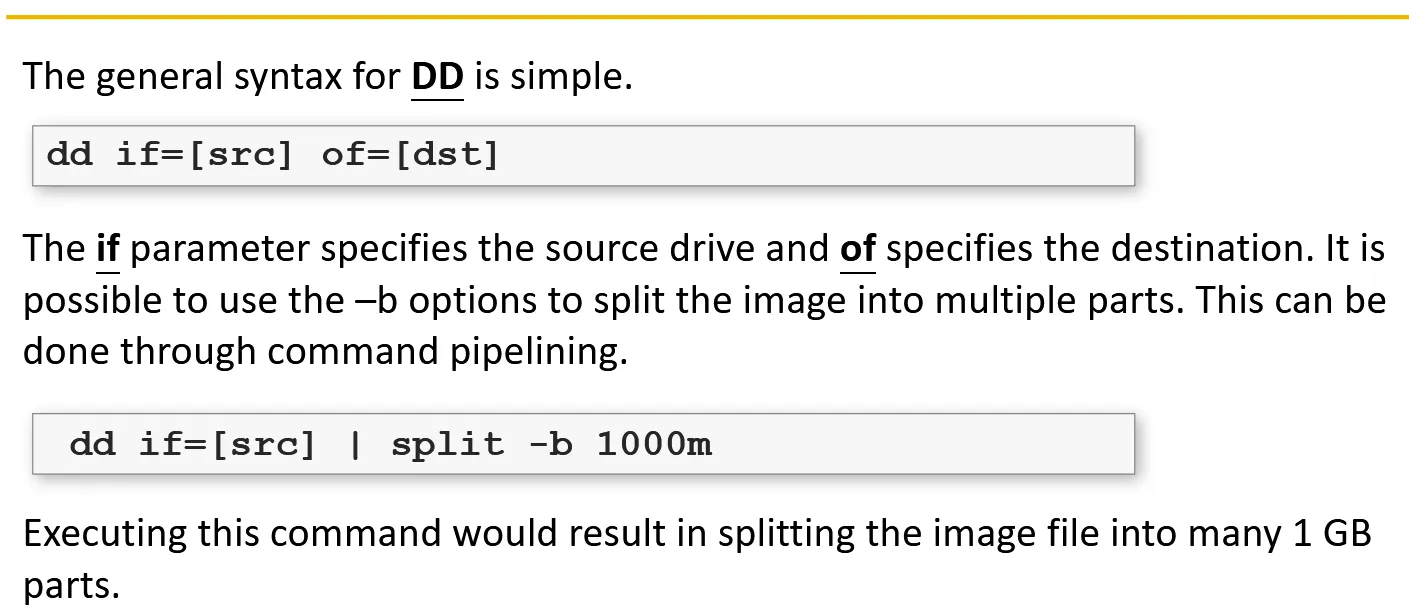Click the word 'split' in the second code box
The image size is (1409, 614).
point(447,444)
